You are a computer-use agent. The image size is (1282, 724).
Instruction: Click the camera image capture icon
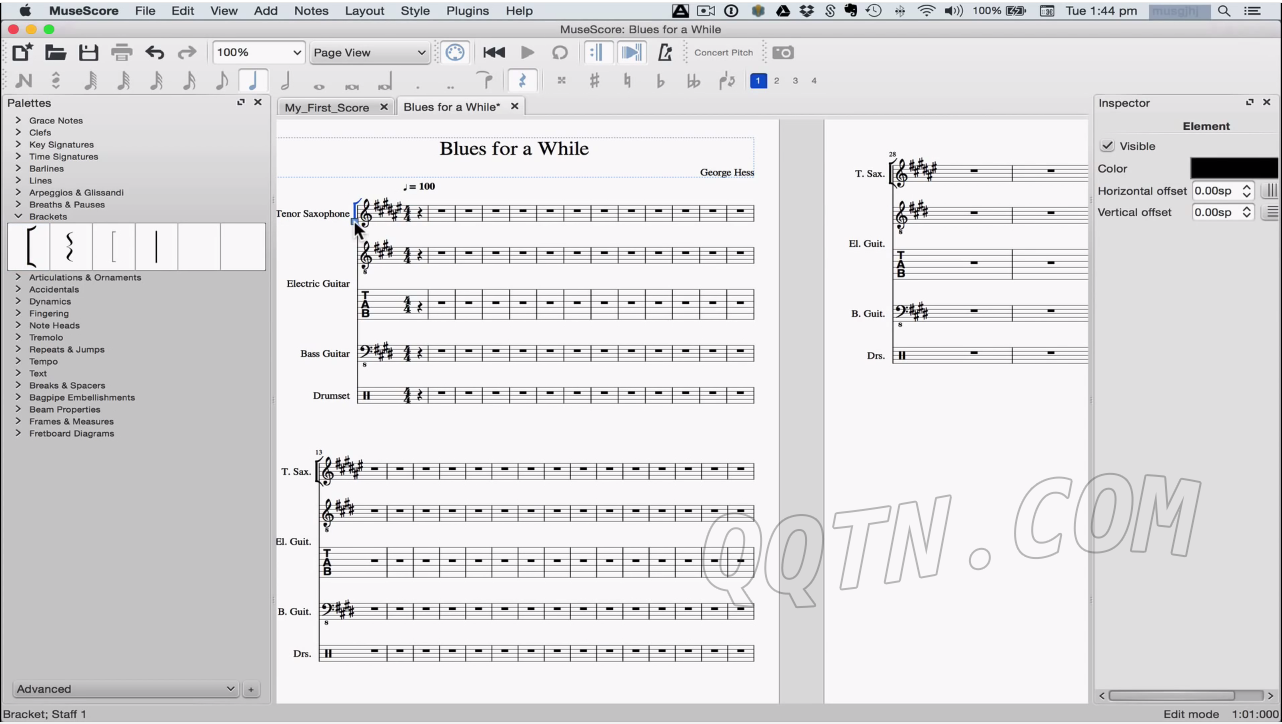coord(783,53)
